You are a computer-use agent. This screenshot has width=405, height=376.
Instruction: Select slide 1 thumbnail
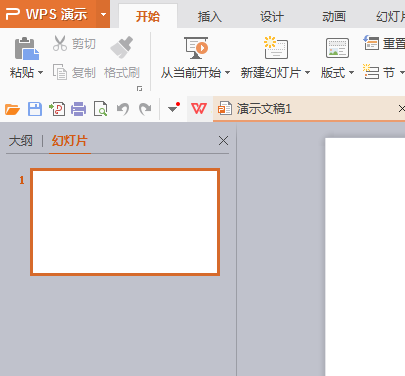[125, 222]
